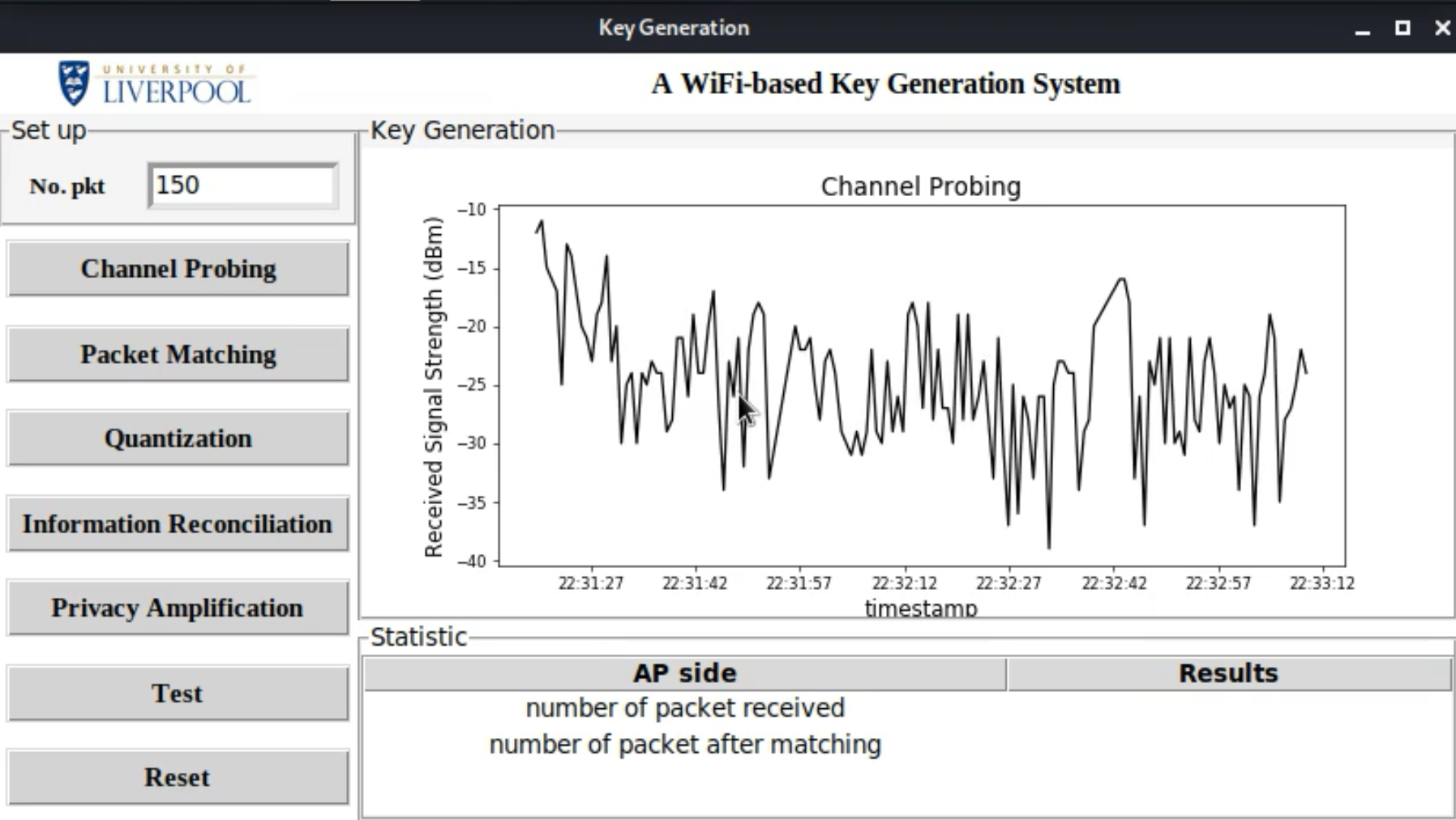Select Information Reconciliation button

point(178,523)
